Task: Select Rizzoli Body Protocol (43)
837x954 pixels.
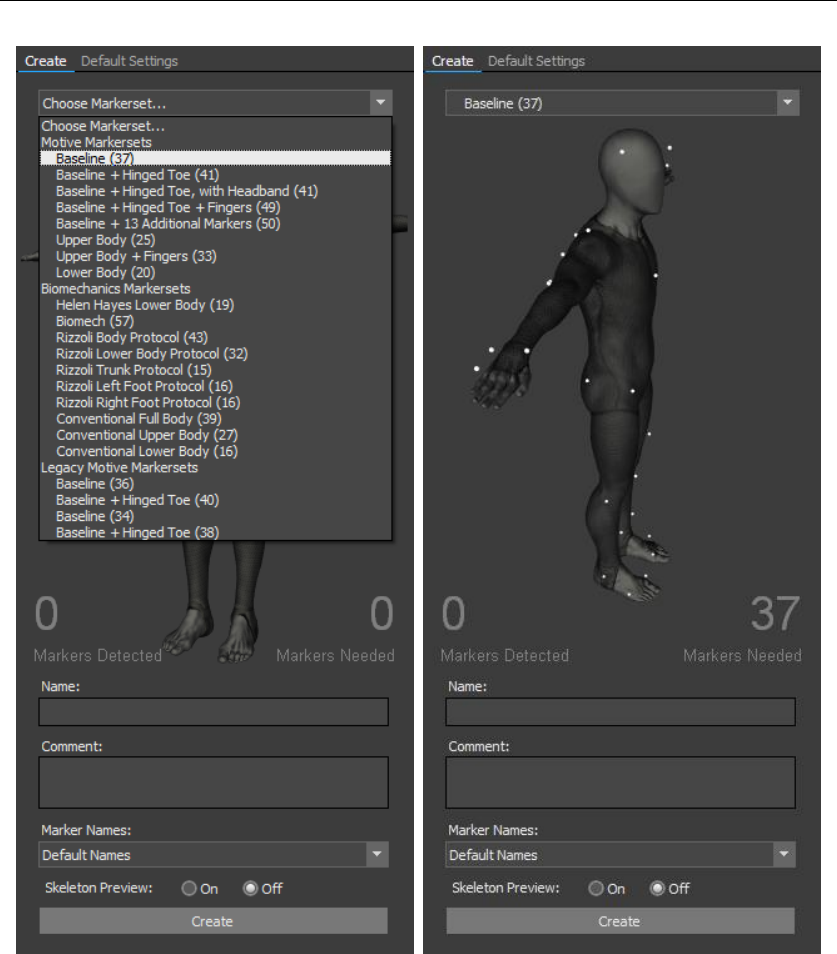Action: tap(132, 338)
